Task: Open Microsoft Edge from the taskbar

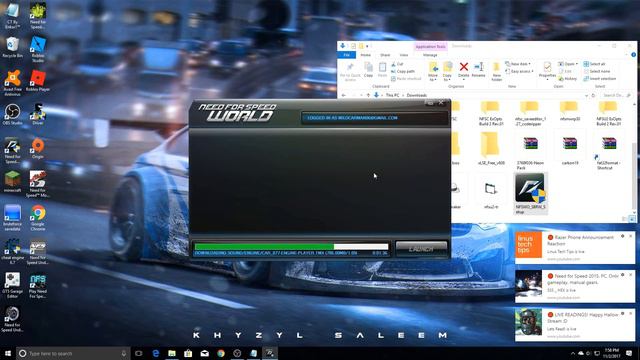Action: click(156, 353)
